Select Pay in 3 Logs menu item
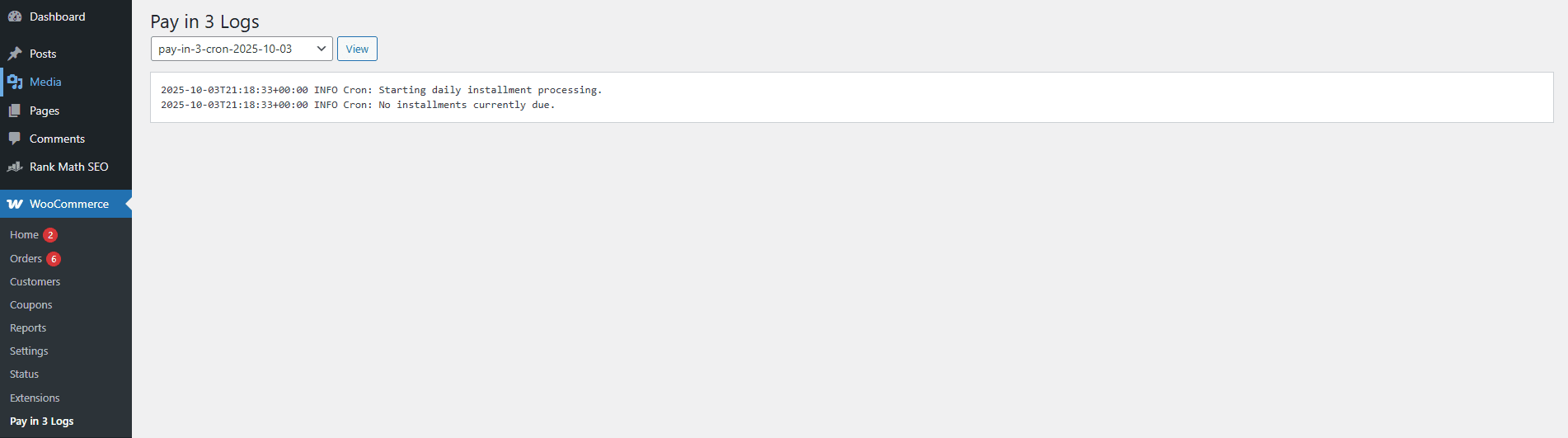1568x438 pixels. pyautogui.click(x=41, y=422)
